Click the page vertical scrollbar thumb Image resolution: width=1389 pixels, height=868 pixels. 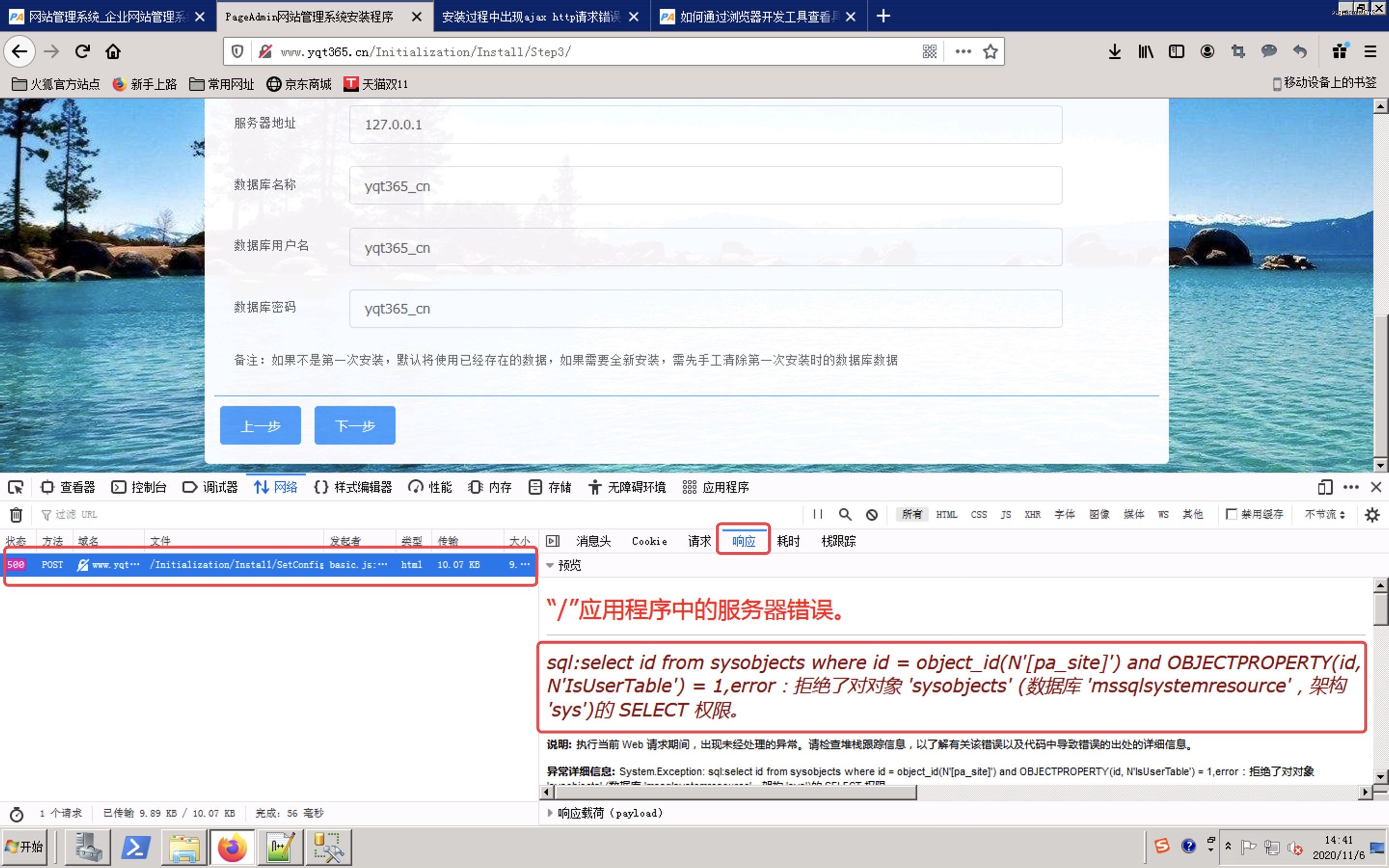[x=1380, y=385]
